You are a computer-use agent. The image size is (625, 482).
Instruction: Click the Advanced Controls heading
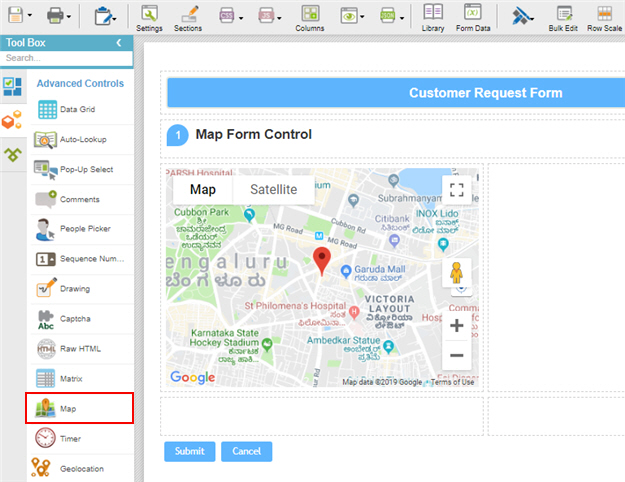click(x=80, y=83)
